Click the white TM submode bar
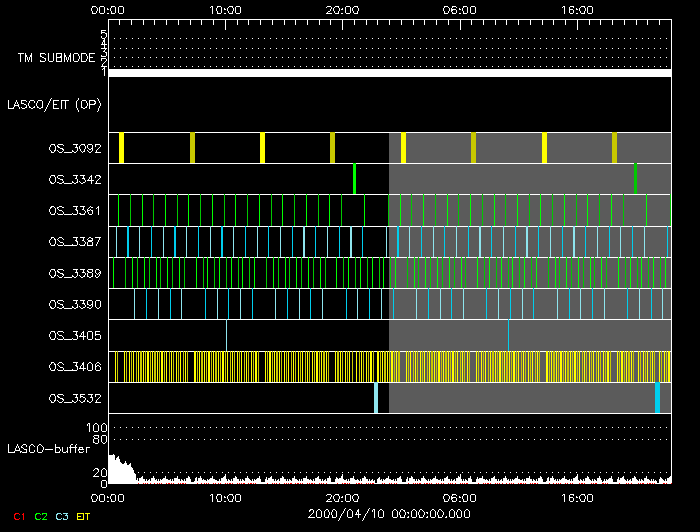The image size is (700, 532). (389, 73)
